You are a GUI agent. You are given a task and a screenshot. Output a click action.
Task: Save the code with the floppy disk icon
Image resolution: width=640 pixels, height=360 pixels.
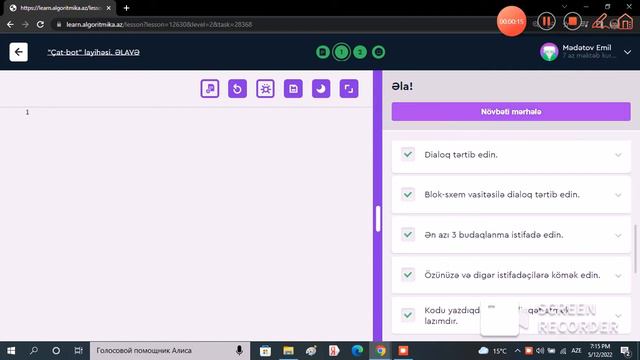coord(293,89)
